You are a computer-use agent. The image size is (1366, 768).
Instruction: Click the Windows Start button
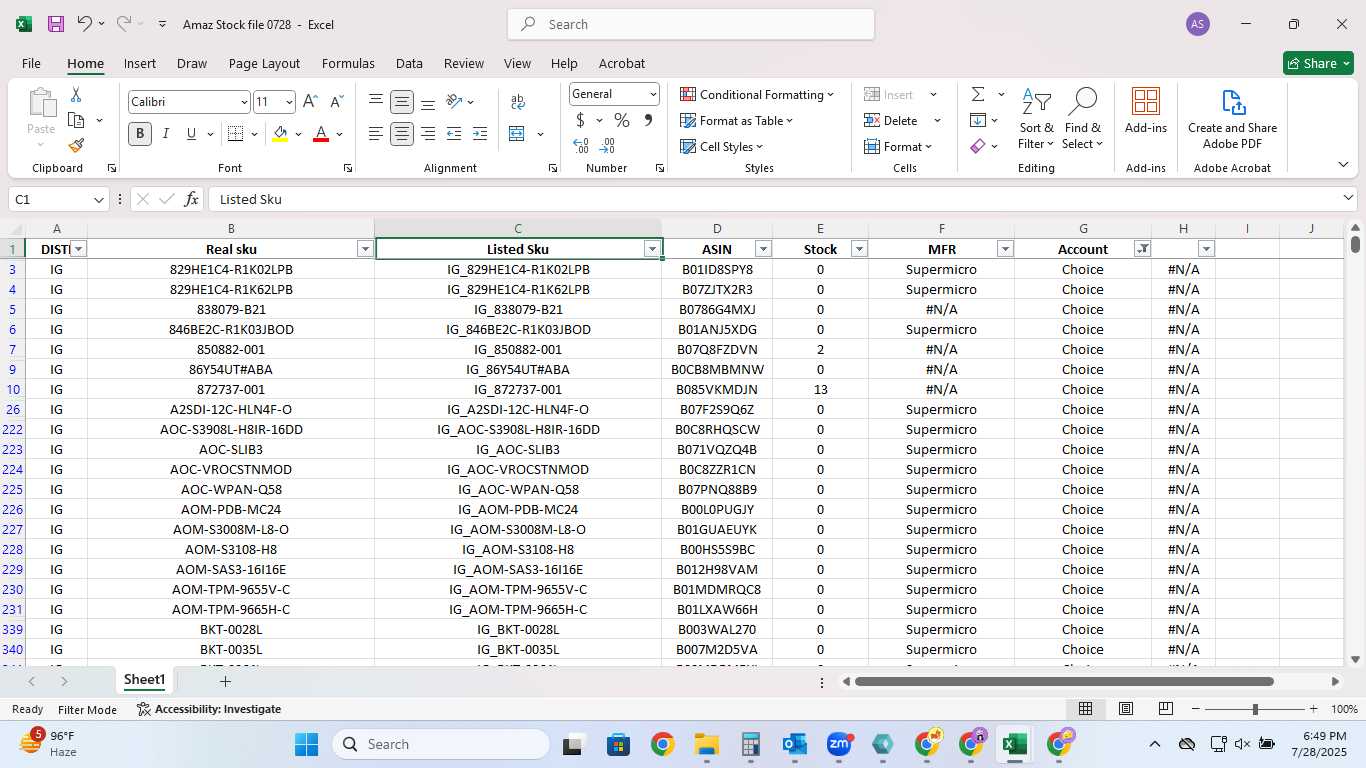coord(306,744)
